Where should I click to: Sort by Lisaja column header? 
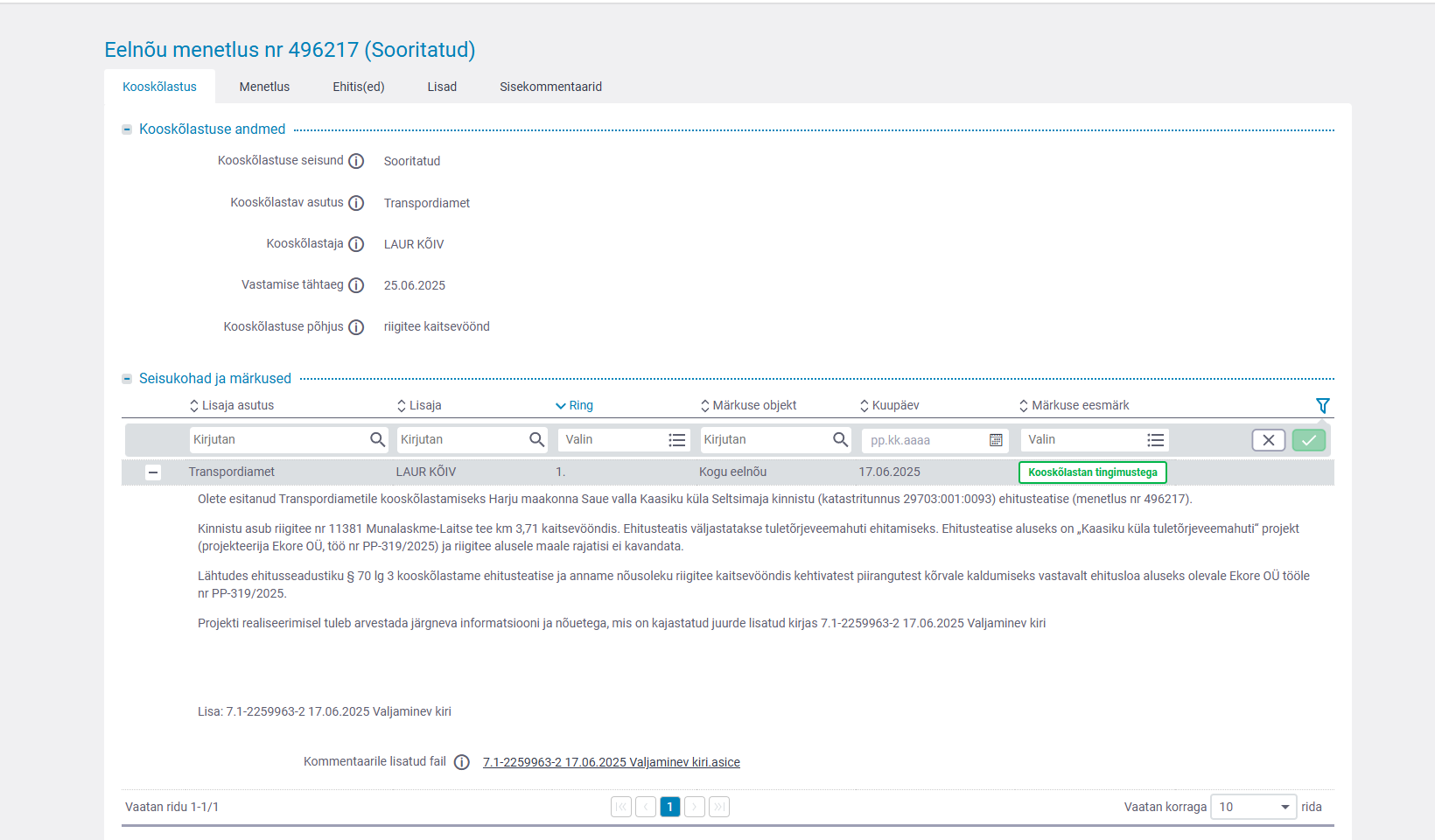click(x=419, y=405)
